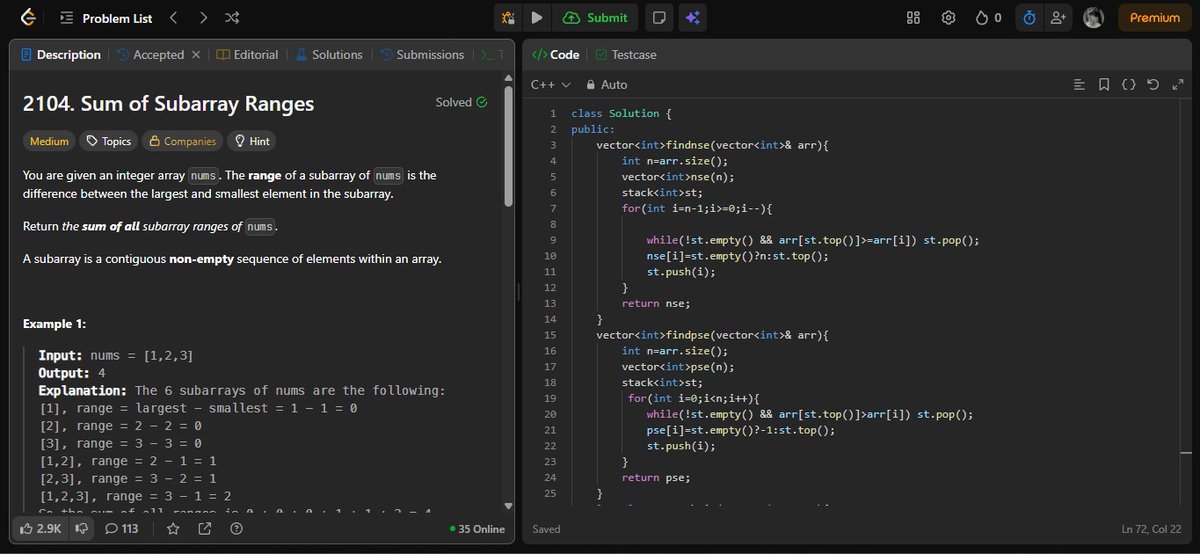The width and height of the screenshot is (1200, 554).
Task: Click the 'class Solution {' code line
Action: [x=622, y=114]
